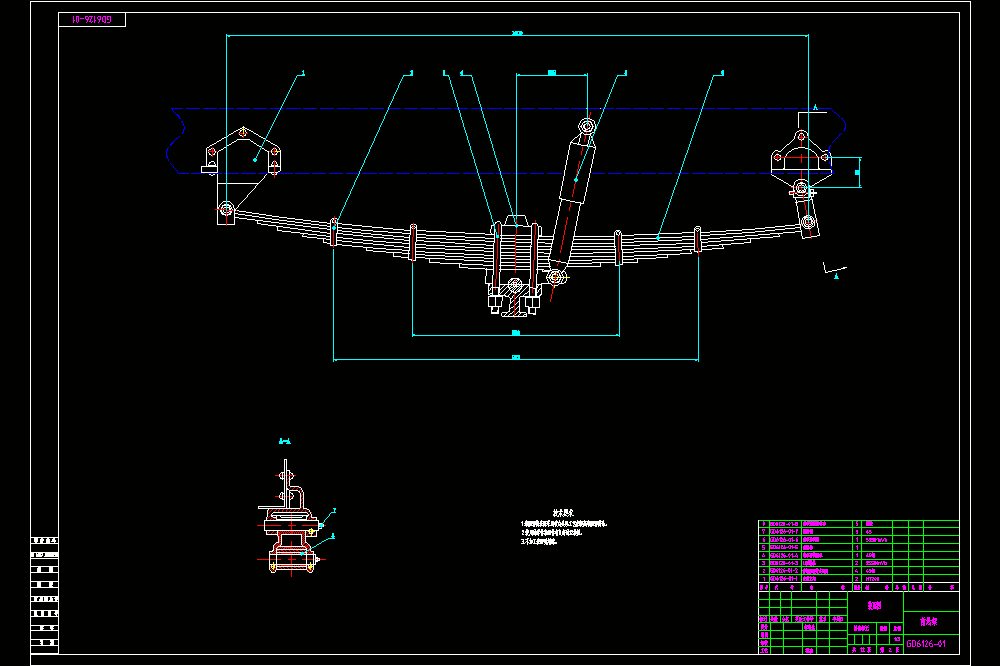Click the mirrored GD6126-01 label box at top-left

pos(92,20)
